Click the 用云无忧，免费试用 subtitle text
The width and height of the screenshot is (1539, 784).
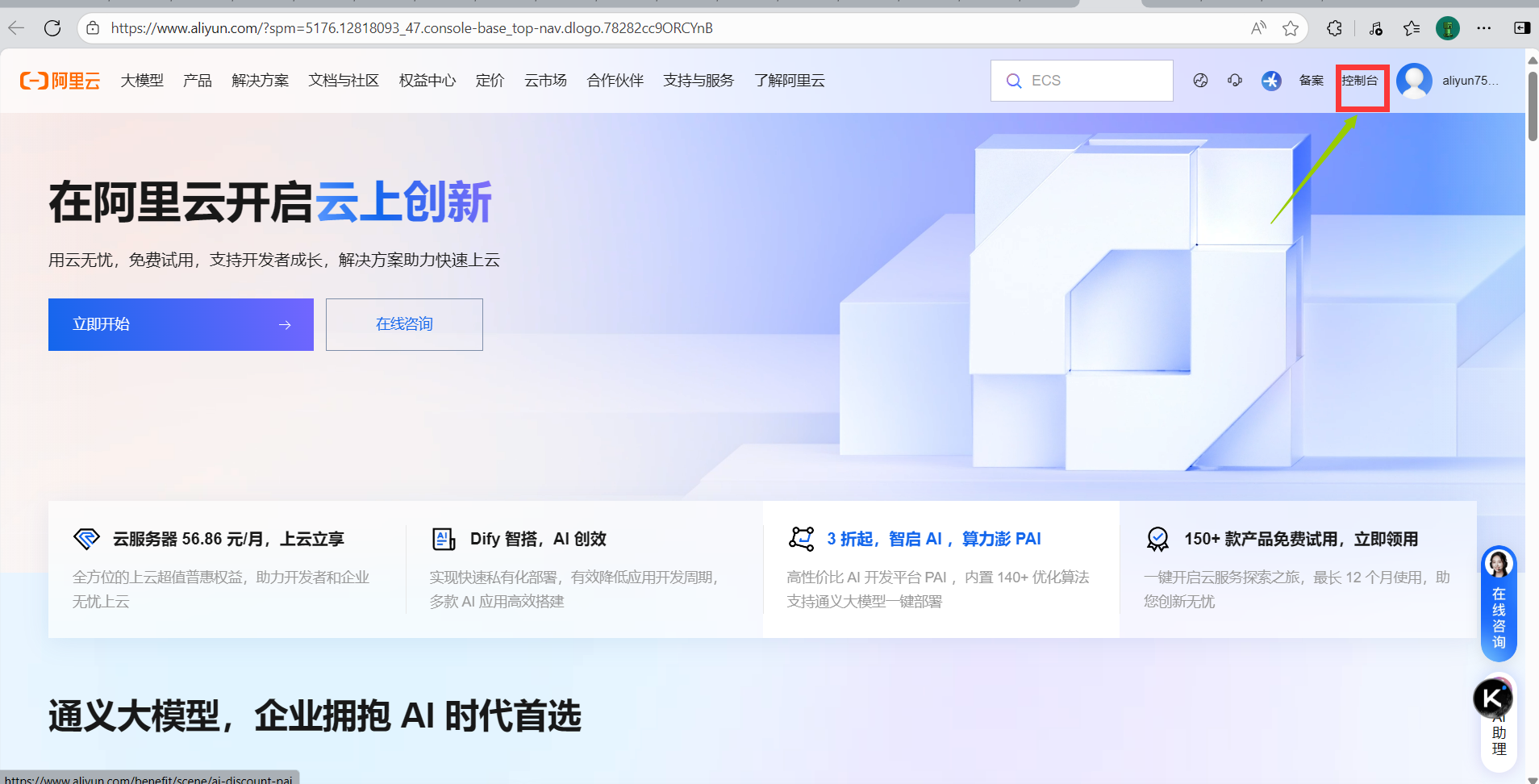tap(274, 260)
